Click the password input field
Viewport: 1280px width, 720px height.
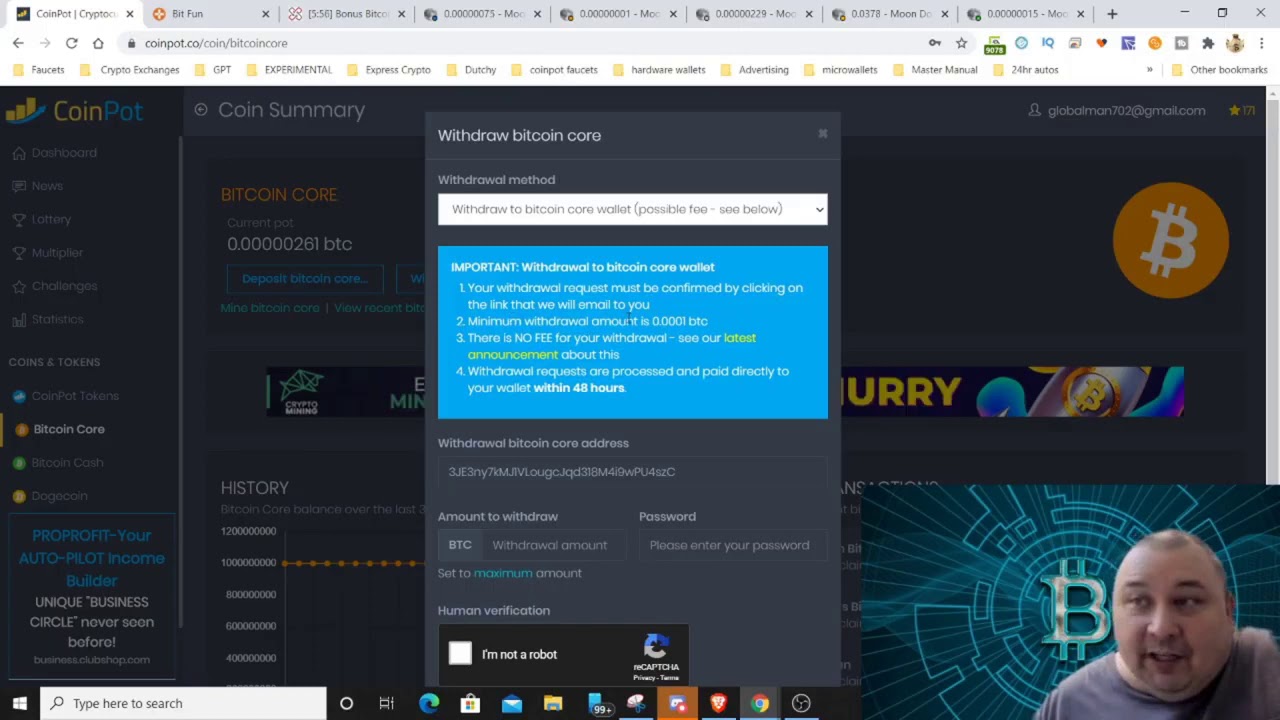point(733,545)
